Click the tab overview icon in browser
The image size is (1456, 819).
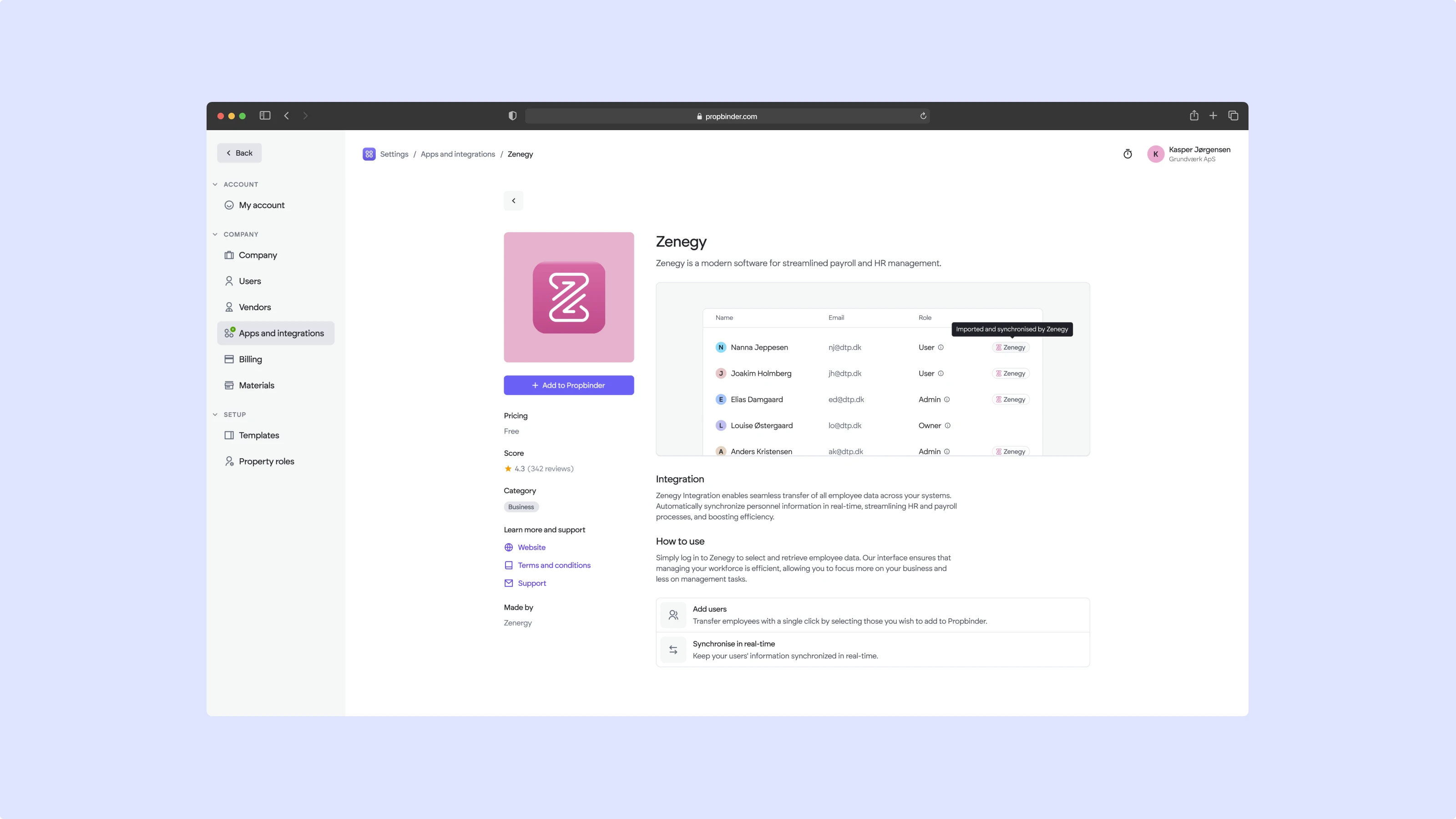click(x=1234, y=115)
